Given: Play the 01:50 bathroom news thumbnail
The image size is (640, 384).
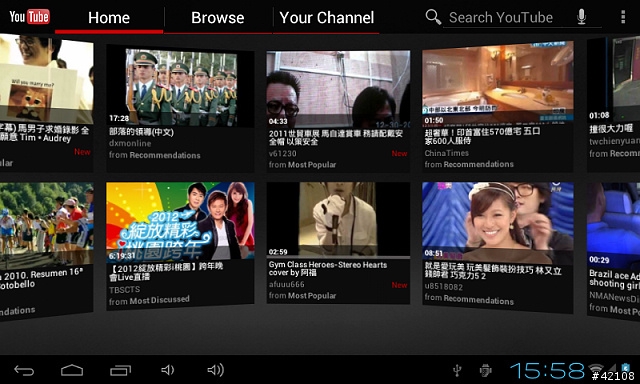Looking at the screenshot, I should 498,83.
